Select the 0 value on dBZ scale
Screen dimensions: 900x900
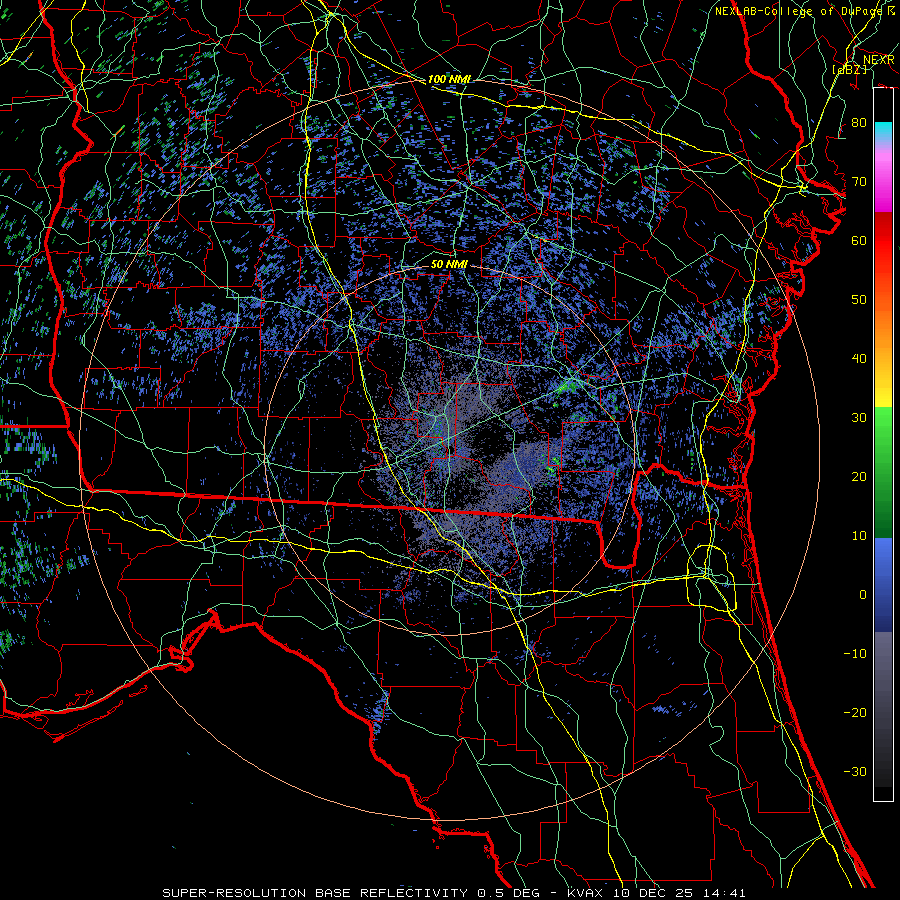point(863,595)
